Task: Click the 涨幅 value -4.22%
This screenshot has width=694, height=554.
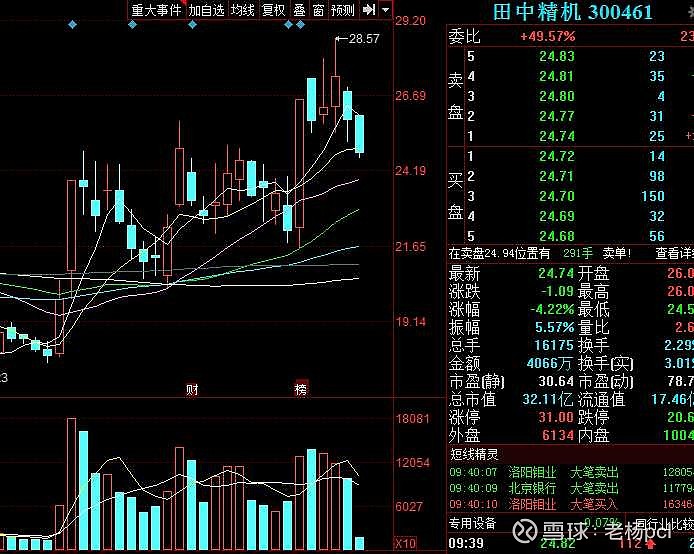Action: click(x=553, y=309)
